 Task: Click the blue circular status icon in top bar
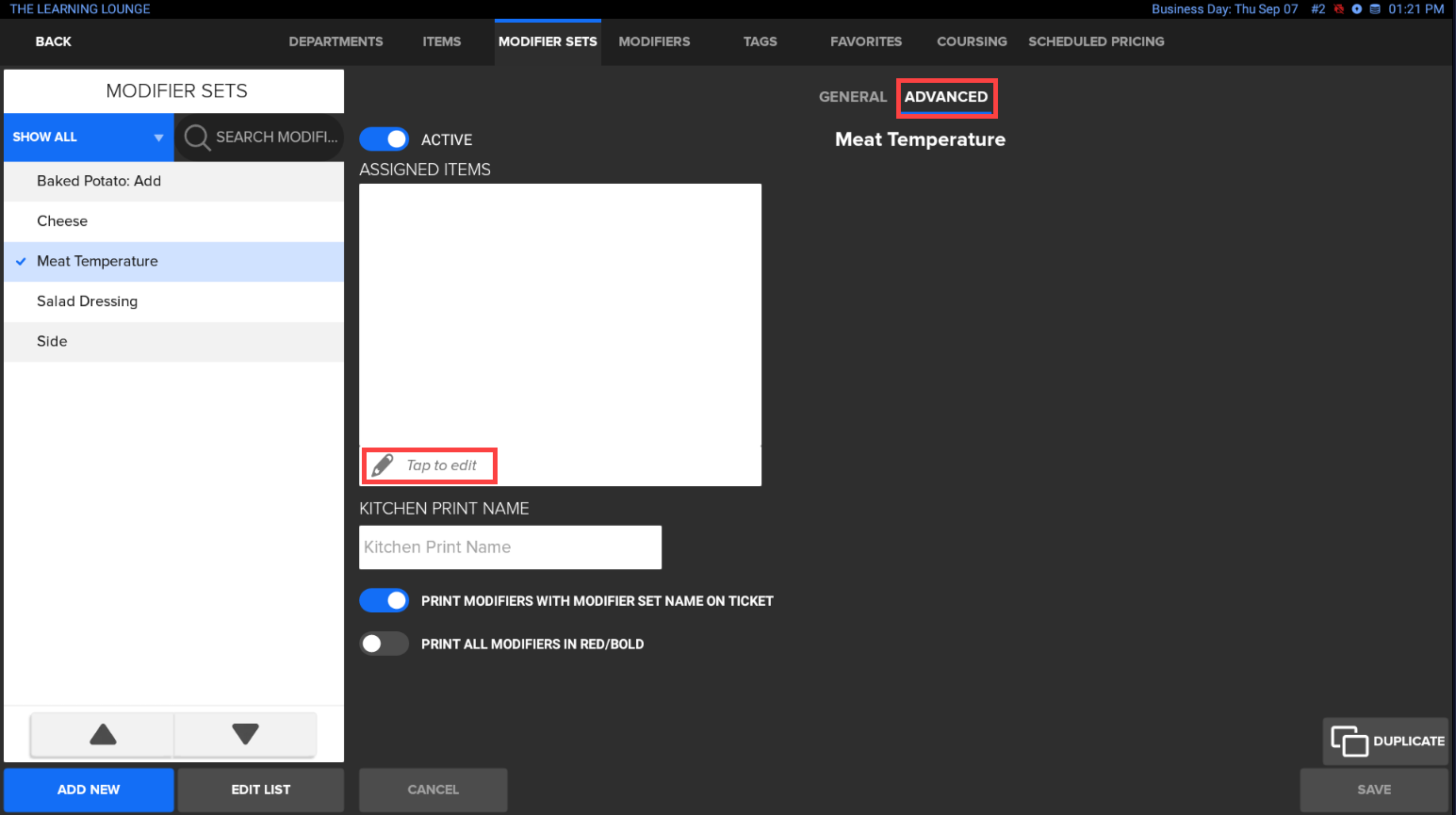(1357, 9)
